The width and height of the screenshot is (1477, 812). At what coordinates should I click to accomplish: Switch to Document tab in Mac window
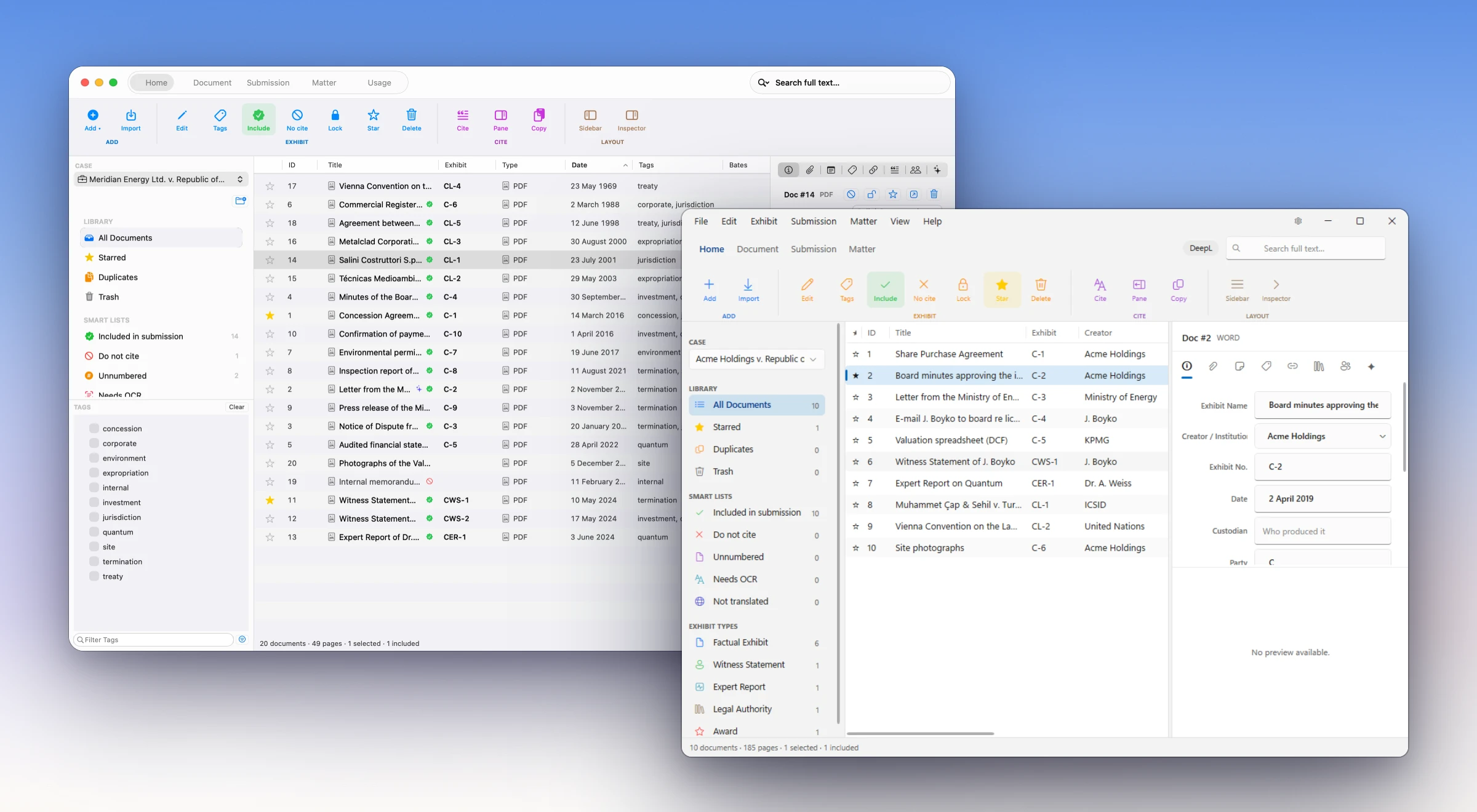point(212,82)
